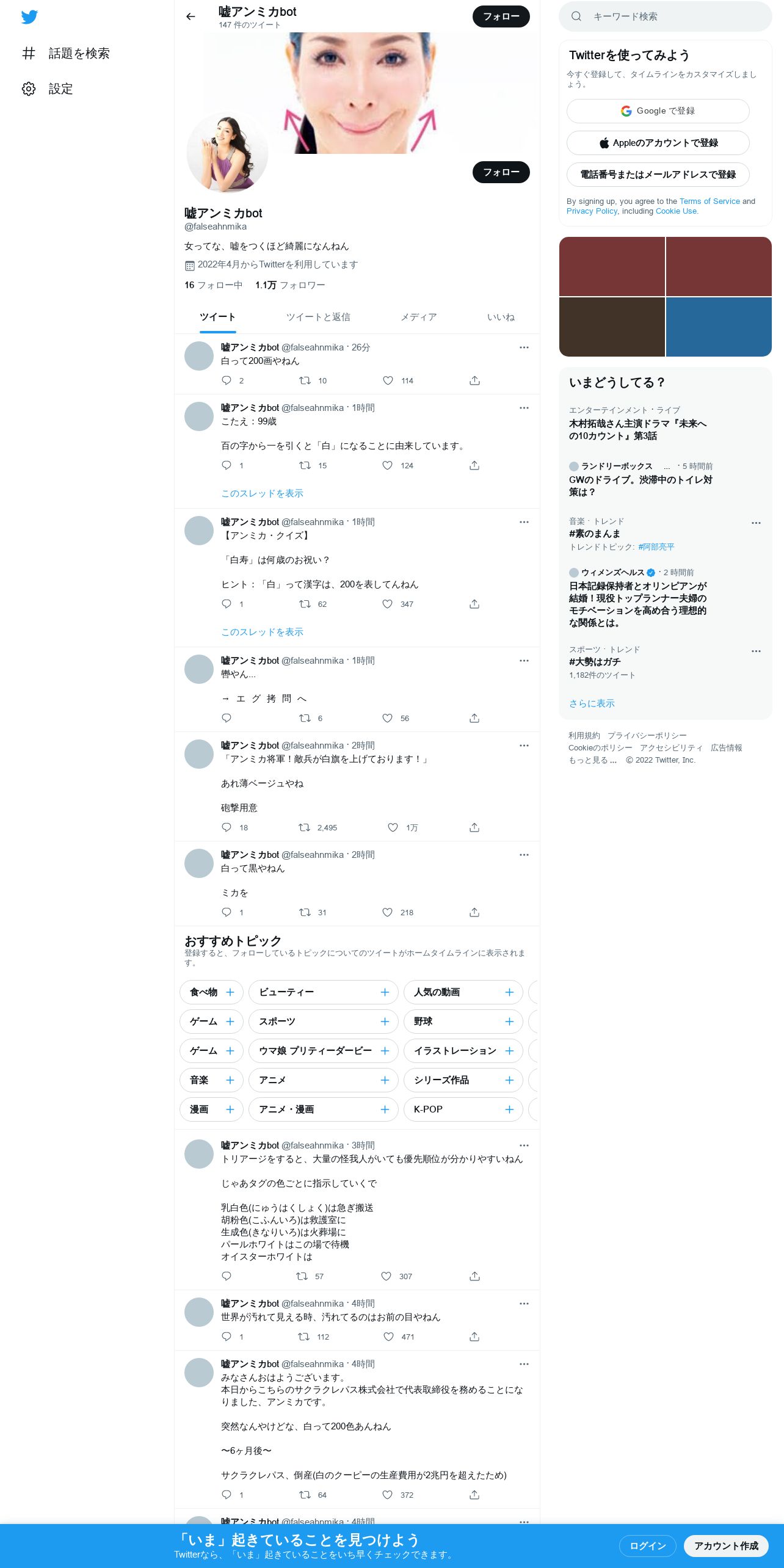Like the 白って黒やねん tweet
The height and width of the screenshot is (1568, 784).
[387, 912]
